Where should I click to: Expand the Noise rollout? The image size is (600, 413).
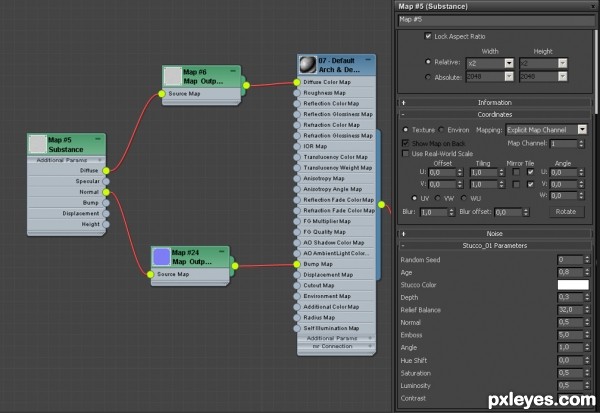495,233
